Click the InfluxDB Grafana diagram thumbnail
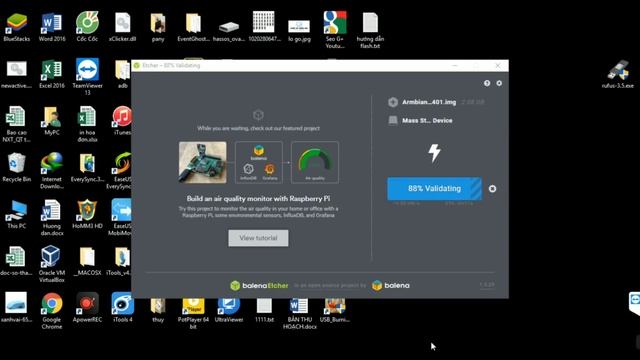The image size is (640, 360). 259,162
